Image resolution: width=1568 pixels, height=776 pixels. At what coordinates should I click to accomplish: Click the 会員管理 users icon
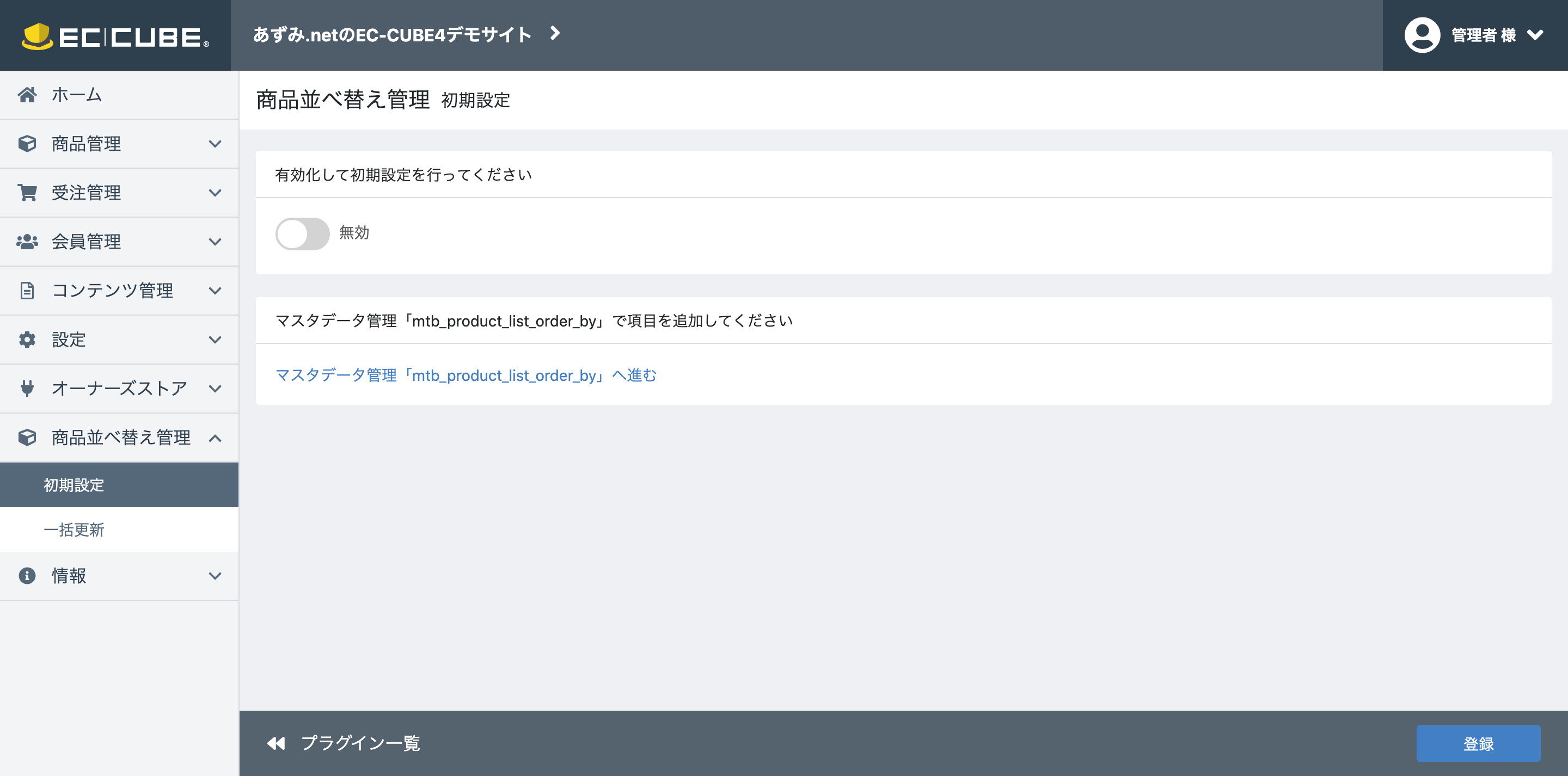click(27, 242)
